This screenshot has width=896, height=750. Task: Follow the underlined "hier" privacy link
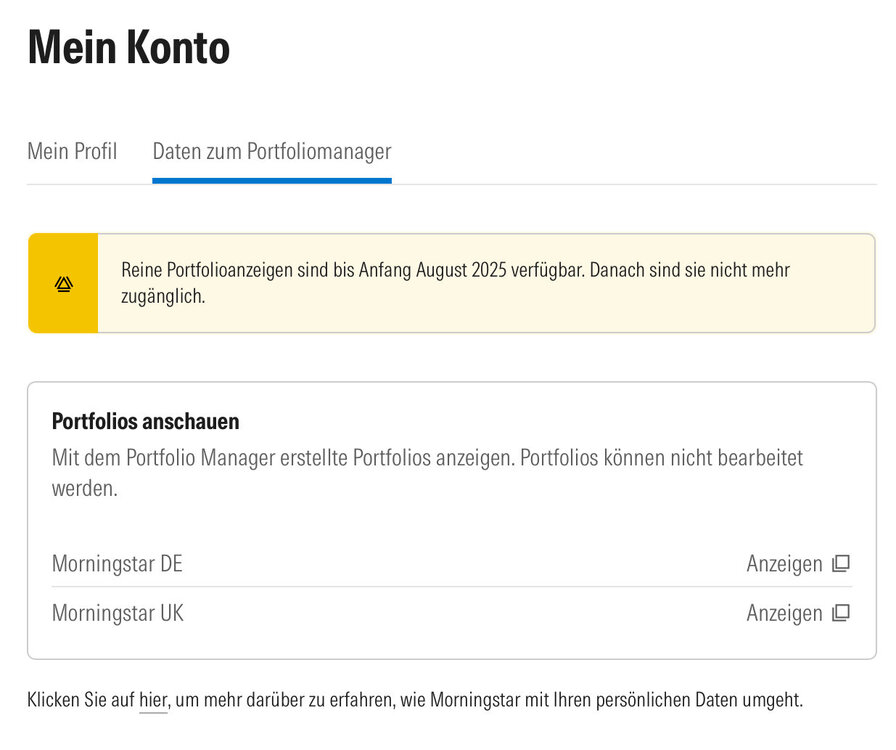click(153, 700)
